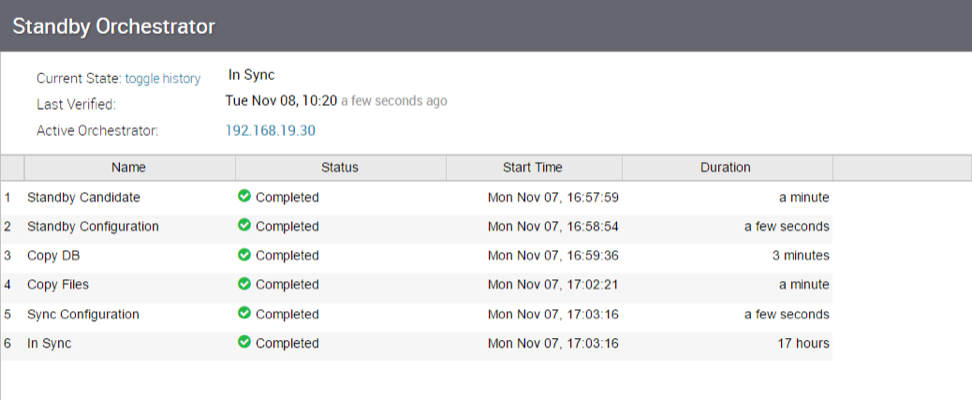Click Copy Files start time 17:02:21
Screen dimensions: 972x400
[x=553, y=285]
